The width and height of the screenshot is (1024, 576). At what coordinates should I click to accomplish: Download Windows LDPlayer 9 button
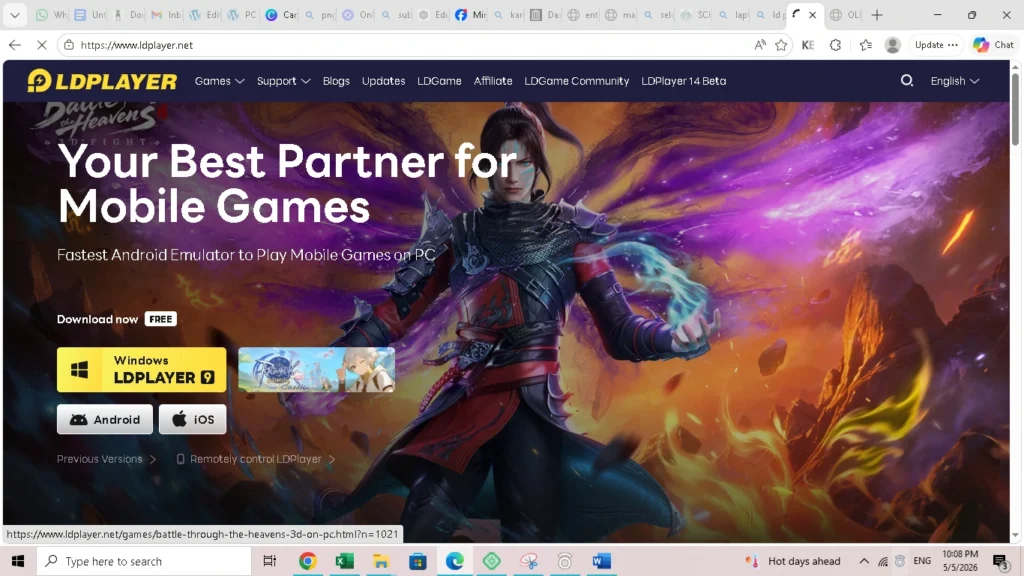[x=142, y=370]
